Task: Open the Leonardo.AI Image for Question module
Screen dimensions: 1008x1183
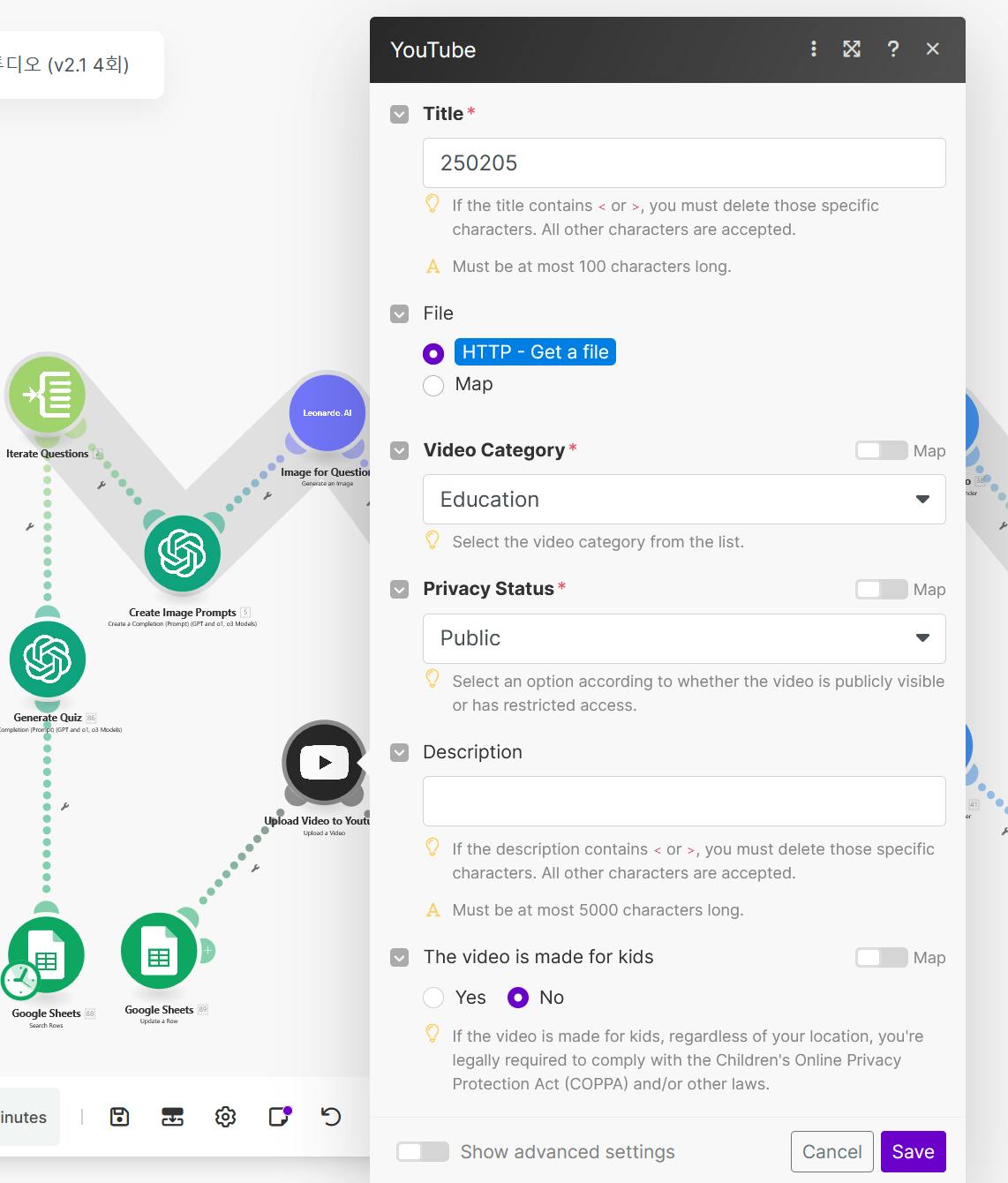Action: (x=327, y=412)
